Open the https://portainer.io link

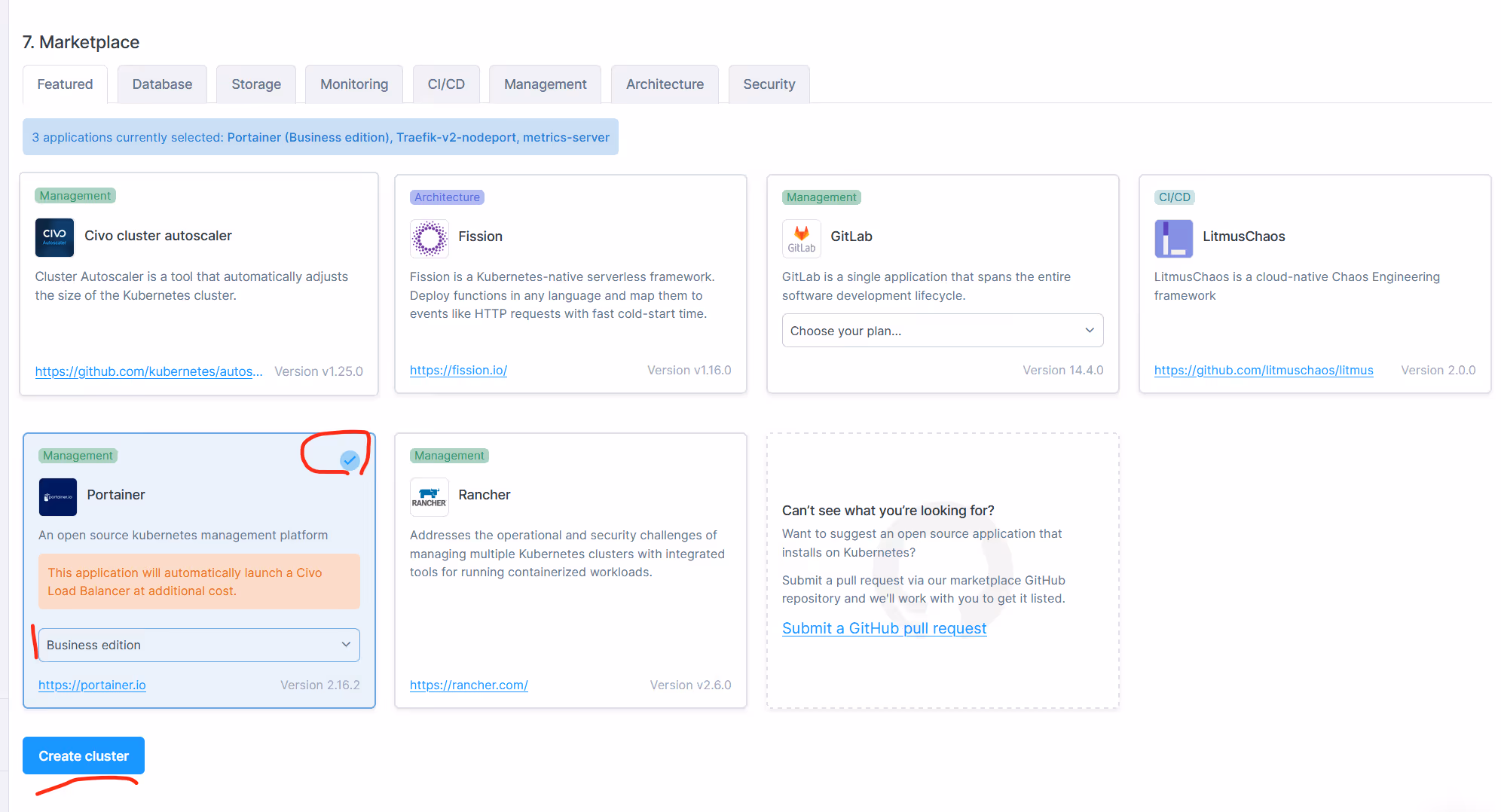92,685
